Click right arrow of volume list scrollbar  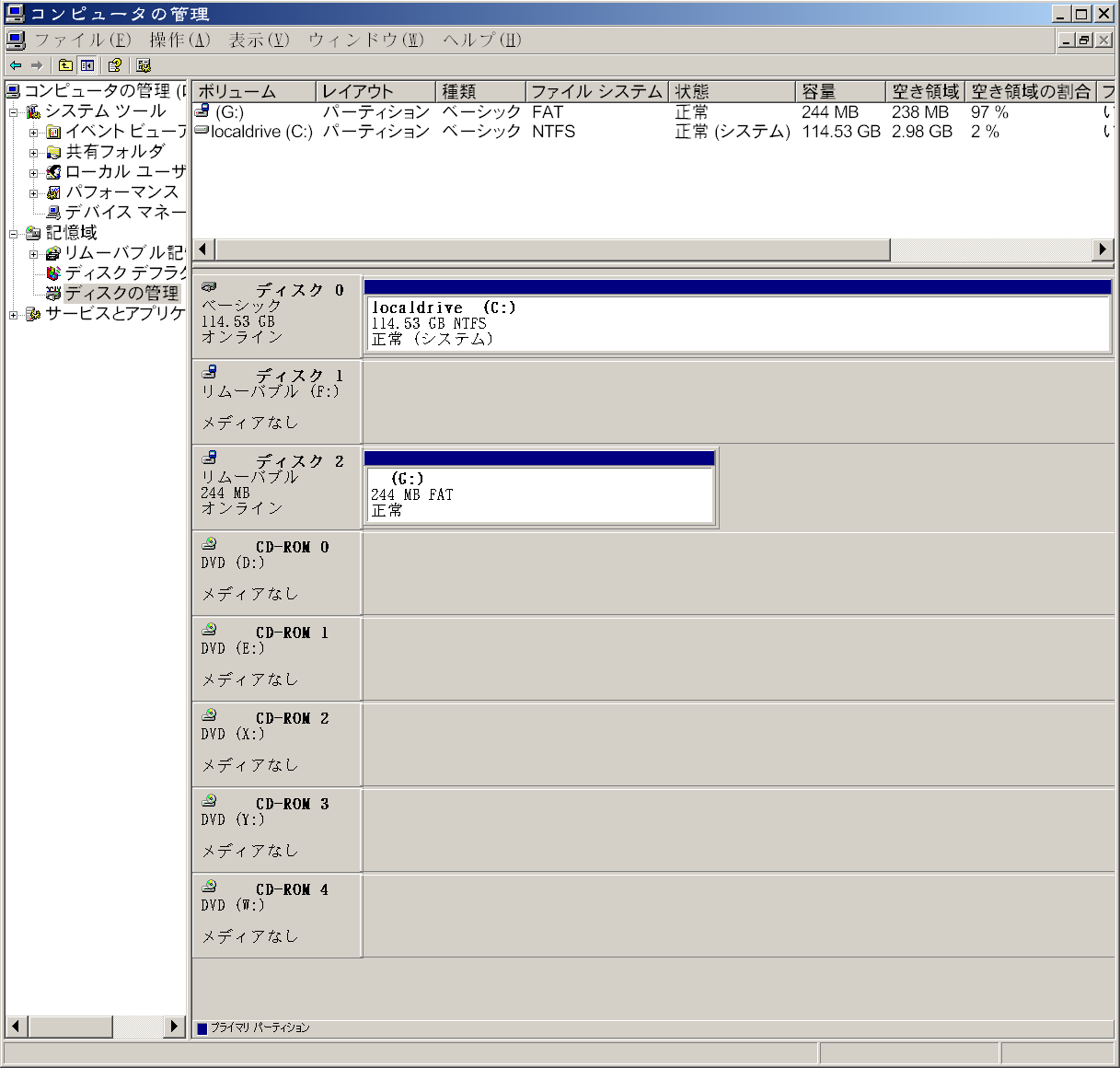tap(1103, 250)
